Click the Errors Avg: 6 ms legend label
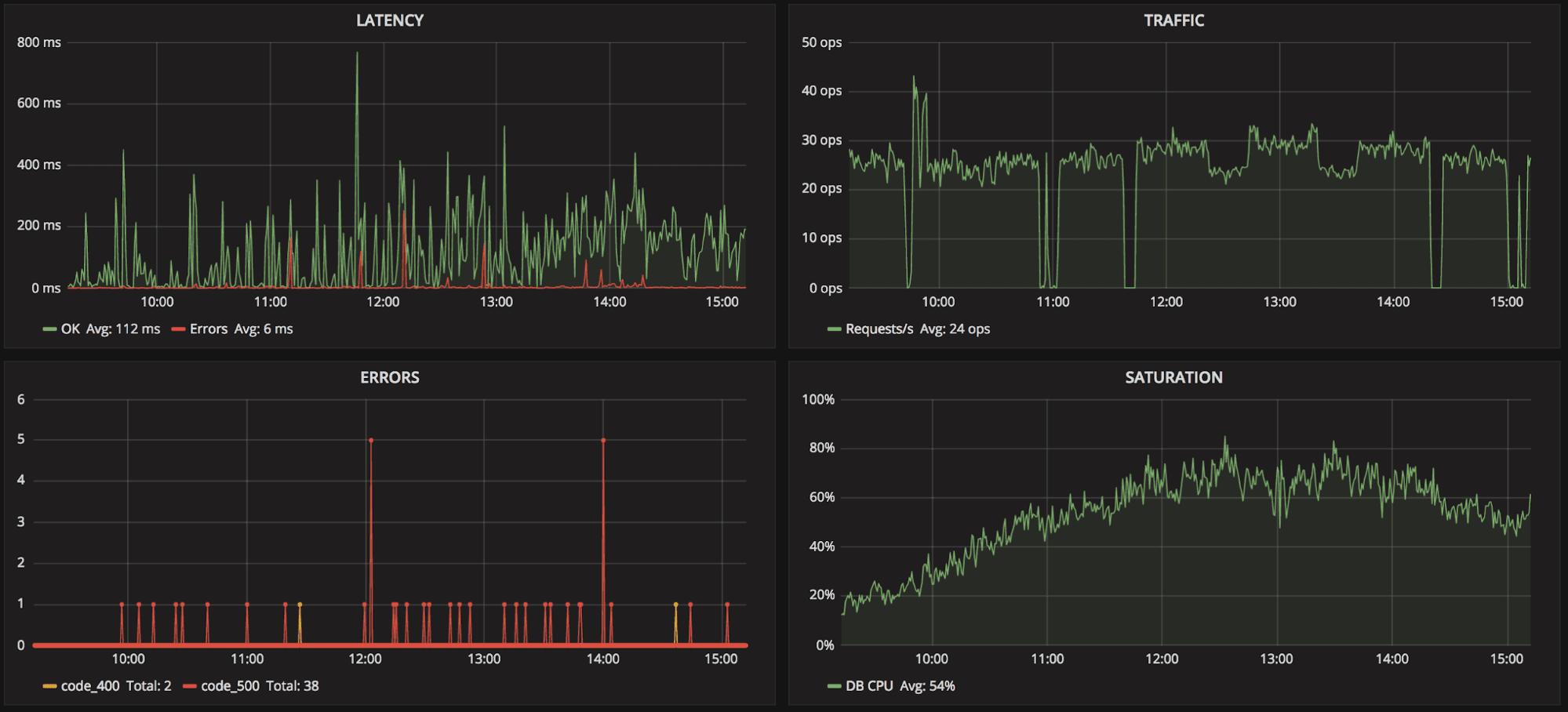 point(243,329)
